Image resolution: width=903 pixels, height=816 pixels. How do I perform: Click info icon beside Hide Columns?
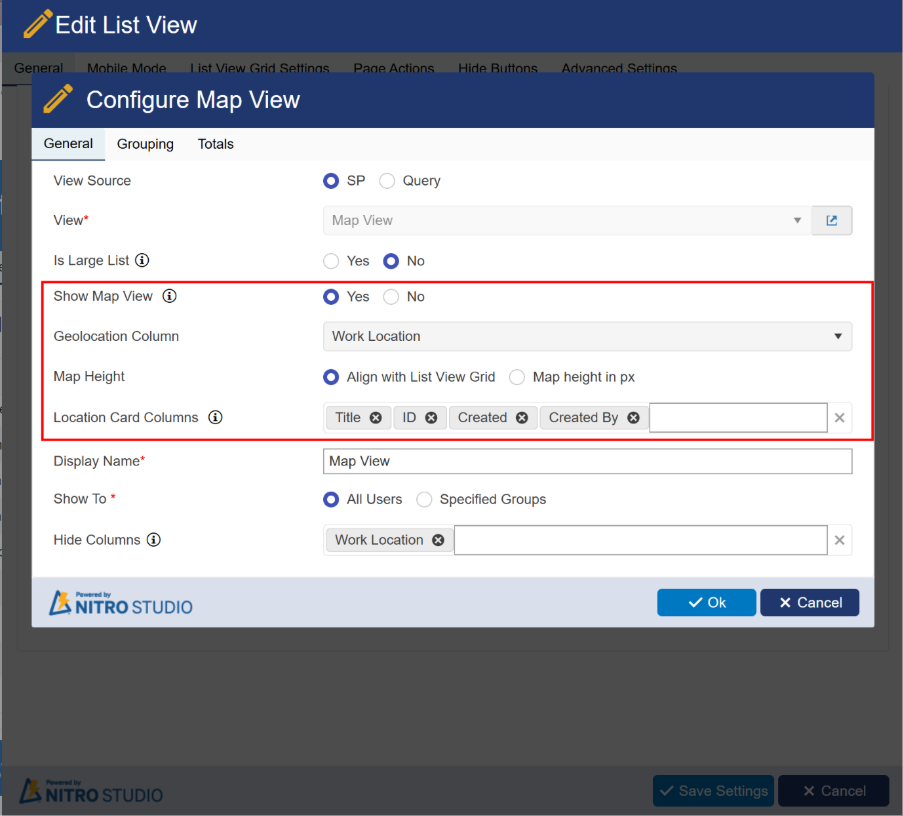coord(153,540)
